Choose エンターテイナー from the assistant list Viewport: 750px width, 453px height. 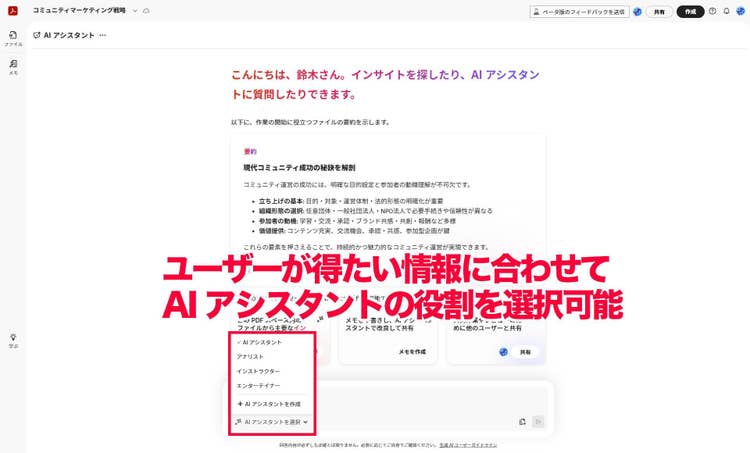[x=258, y=384]
